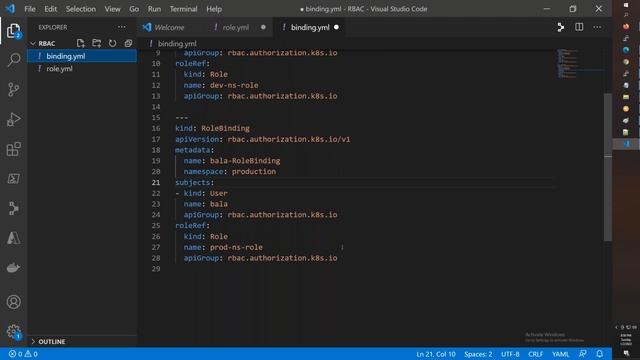
Task: Switch to the role.yml tab
Action: tap(236, 27)
